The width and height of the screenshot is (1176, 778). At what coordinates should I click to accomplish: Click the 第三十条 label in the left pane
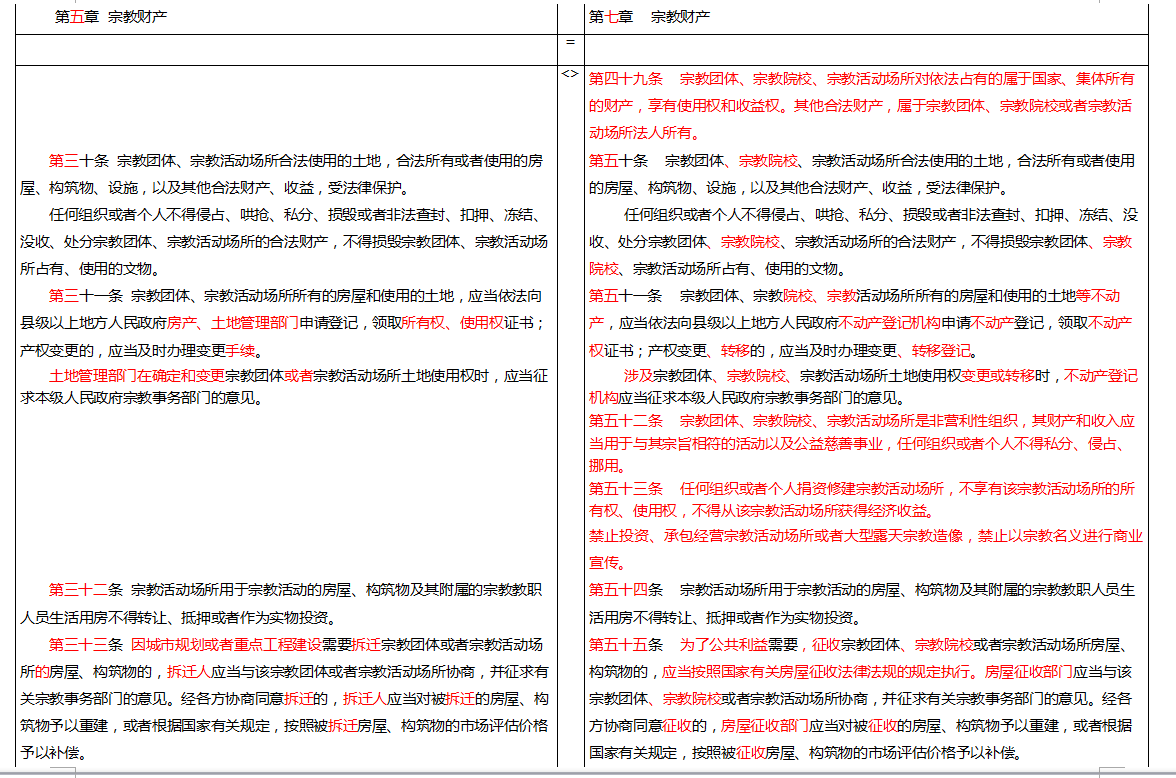click(x=79, y=160)
